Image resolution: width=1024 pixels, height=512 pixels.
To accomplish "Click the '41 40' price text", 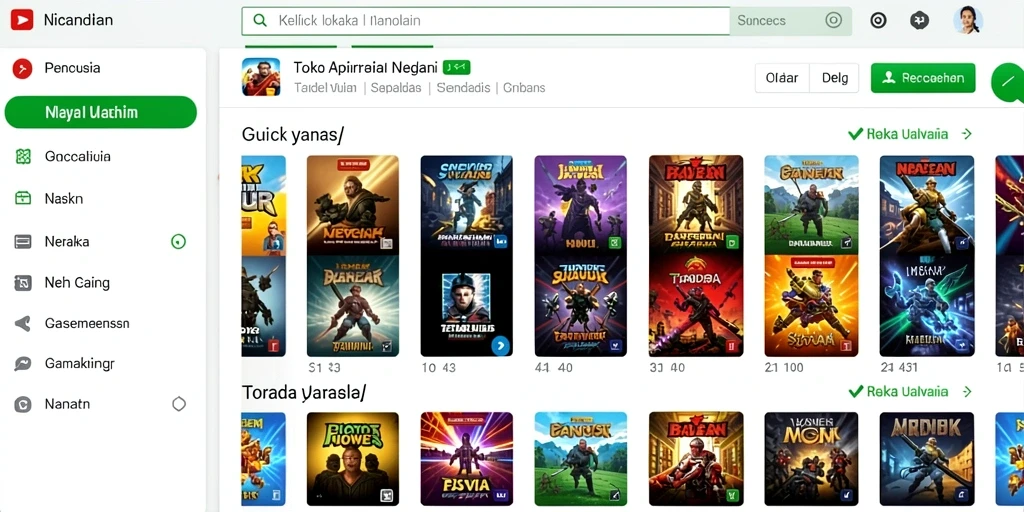I will (x=553, y=368).
